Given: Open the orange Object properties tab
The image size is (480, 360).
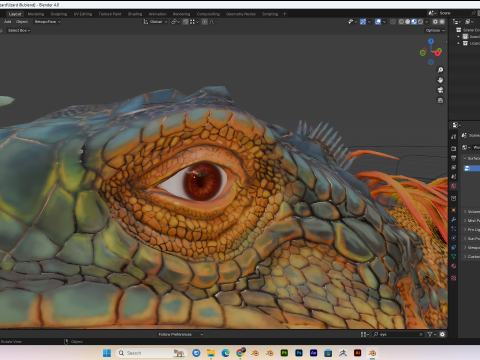Looking at the screenshot, I should [x=454, y=210].
